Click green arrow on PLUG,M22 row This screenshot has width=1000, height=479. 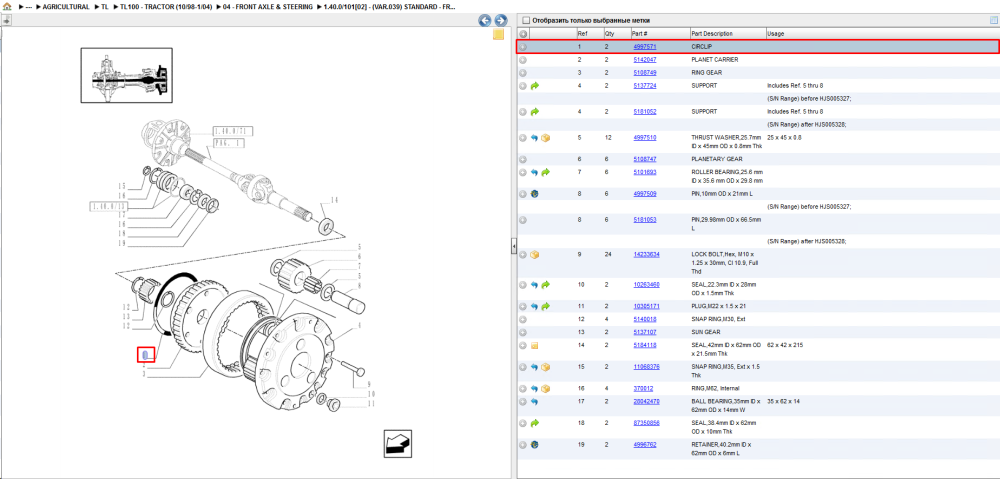click(x=545, y=307)
